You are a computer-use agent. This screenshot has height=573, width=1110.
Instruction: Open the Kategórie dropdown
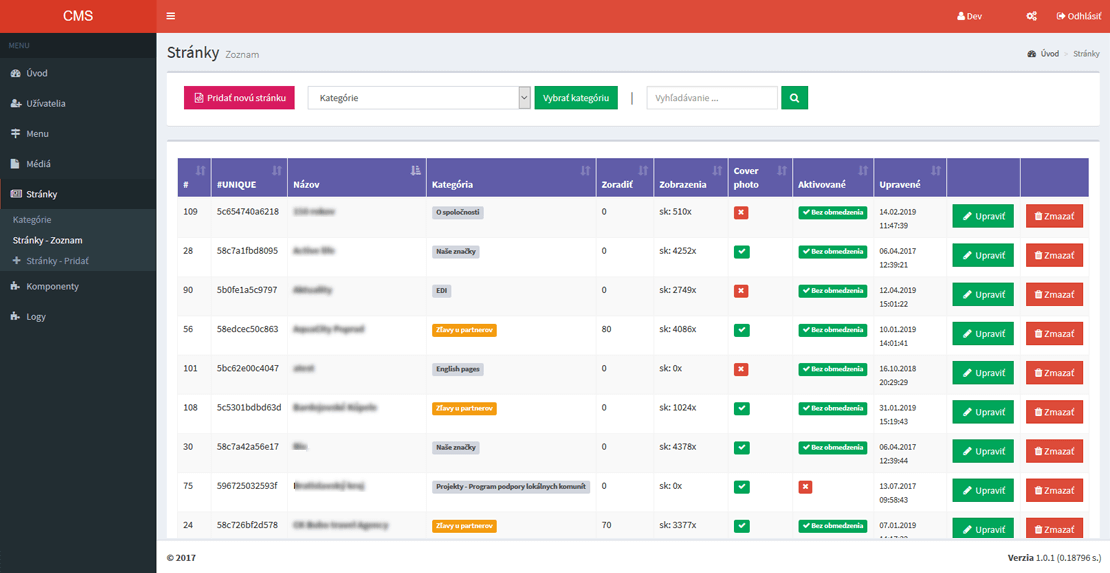(419, 98)
